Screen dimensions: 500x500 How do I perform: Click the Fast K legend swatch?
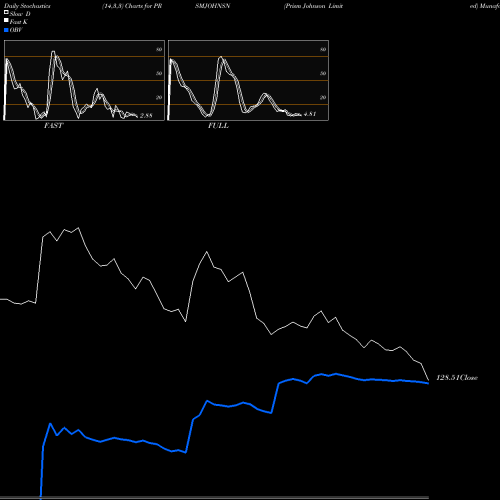tap(6, 20)
